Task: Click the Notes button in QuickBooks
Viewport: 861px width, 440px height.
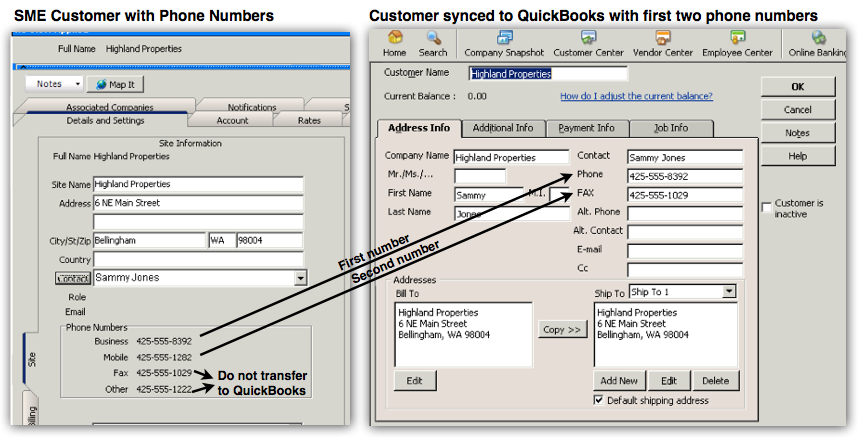Action: (798, 133)
